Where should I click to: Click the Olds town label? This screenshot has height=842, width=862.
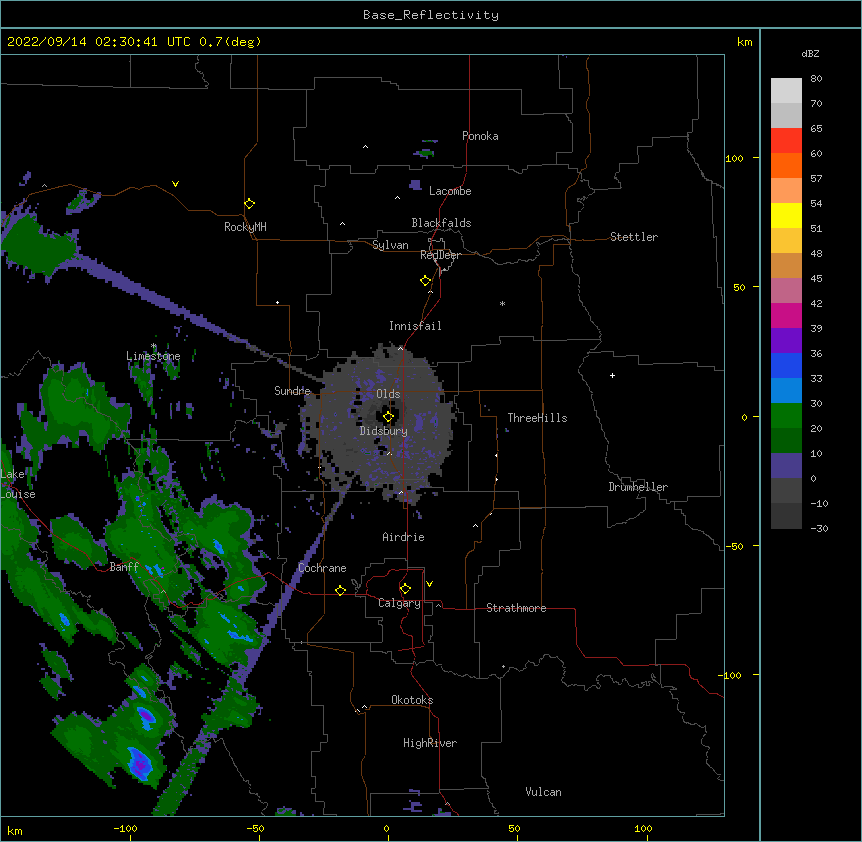pos(388,394)
